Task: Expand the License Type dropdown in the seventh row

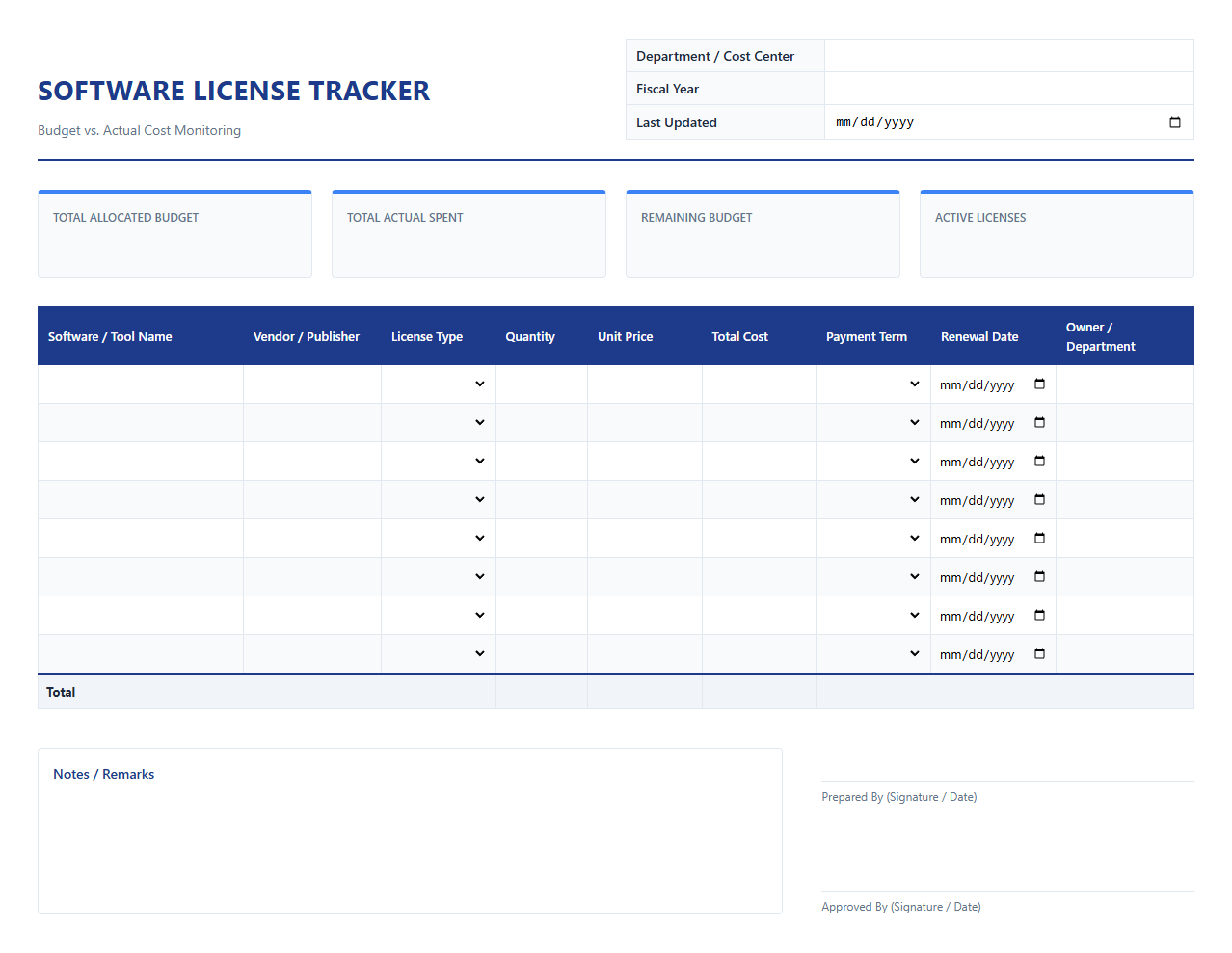Action: click(x=439, y=616)
